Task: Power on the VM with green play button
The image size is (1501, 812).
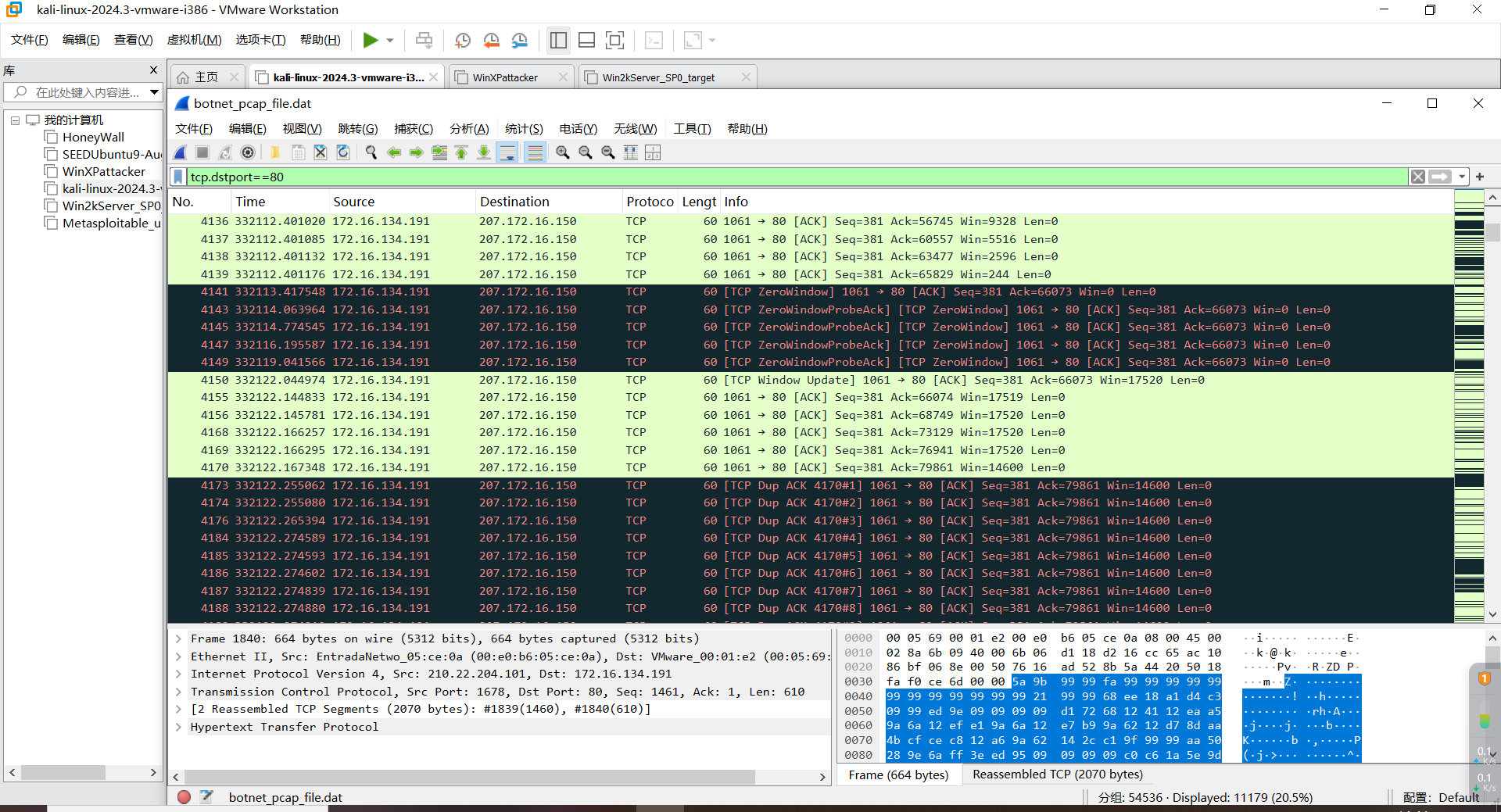Action: [x=371, y=40]
